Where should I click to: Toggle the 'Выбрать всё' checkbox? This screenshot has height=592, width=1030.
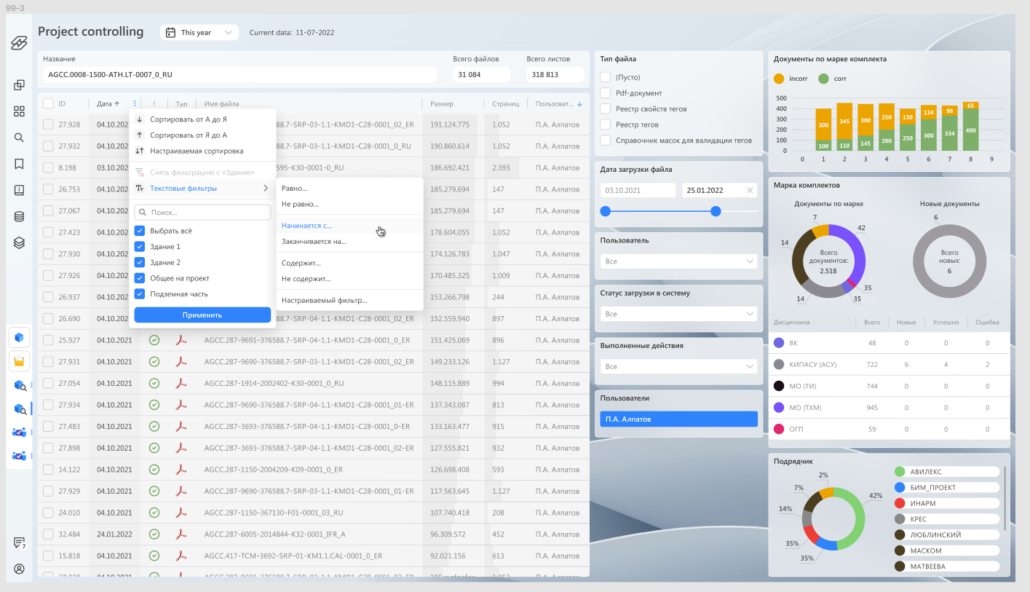coord(140,230)
